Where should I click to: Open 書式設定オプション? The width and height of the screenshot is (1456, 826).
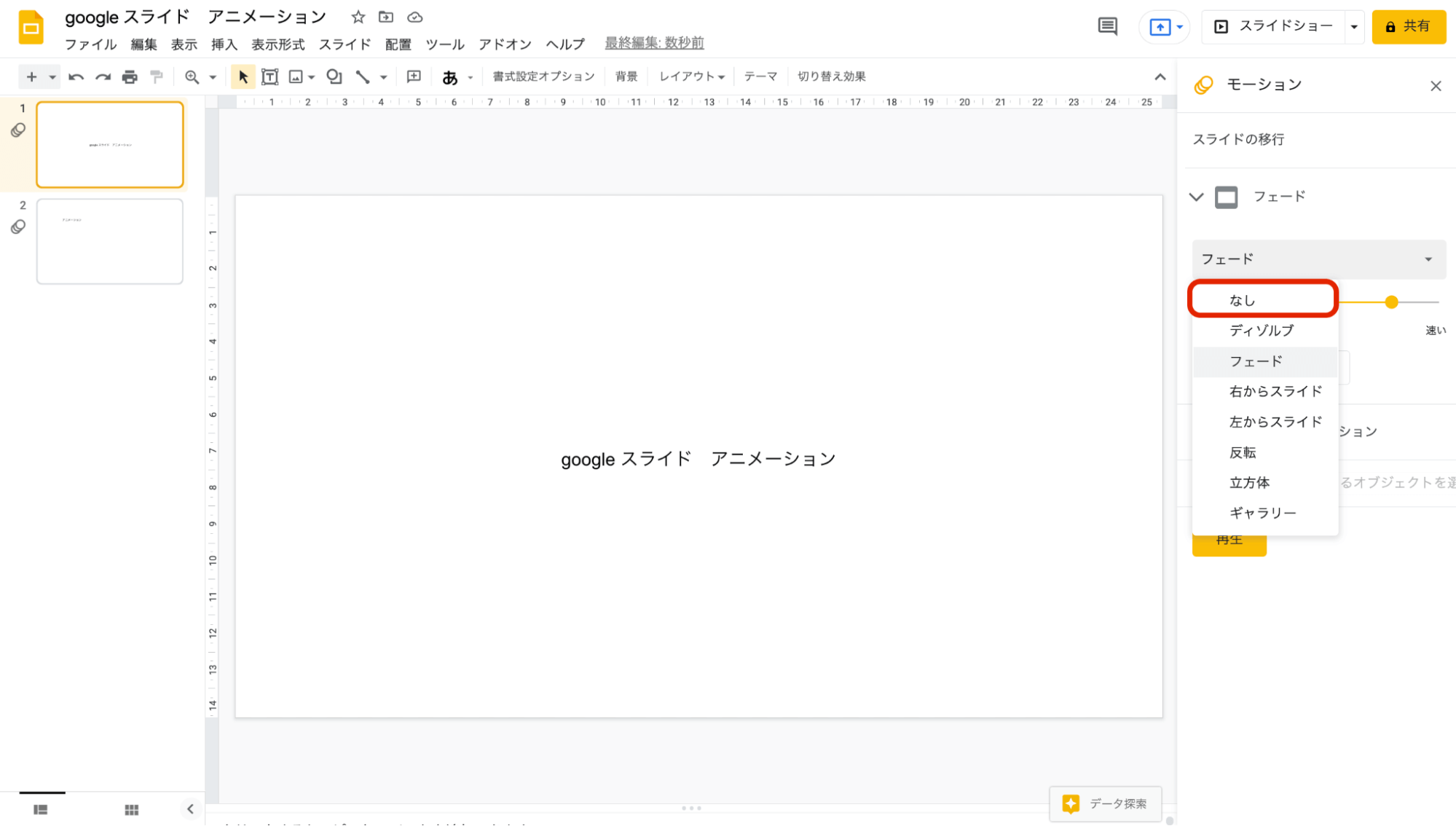543,76
